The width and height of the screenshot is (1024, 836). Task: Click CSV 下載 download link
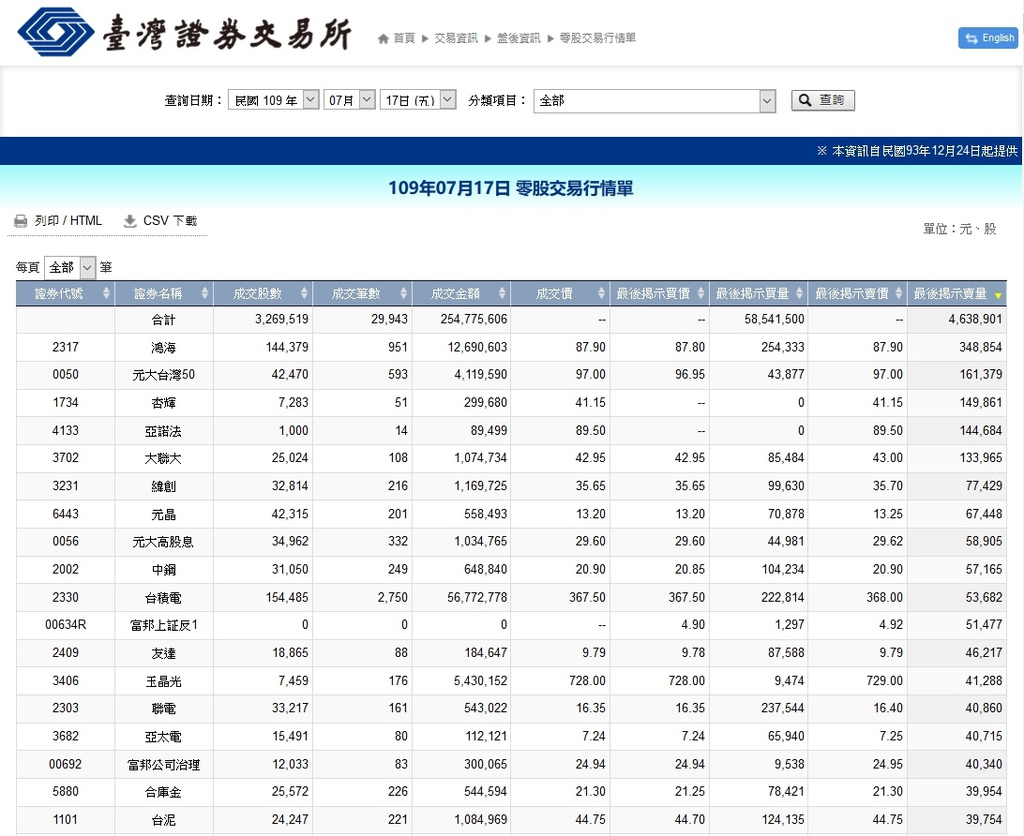tap(170, 221)
